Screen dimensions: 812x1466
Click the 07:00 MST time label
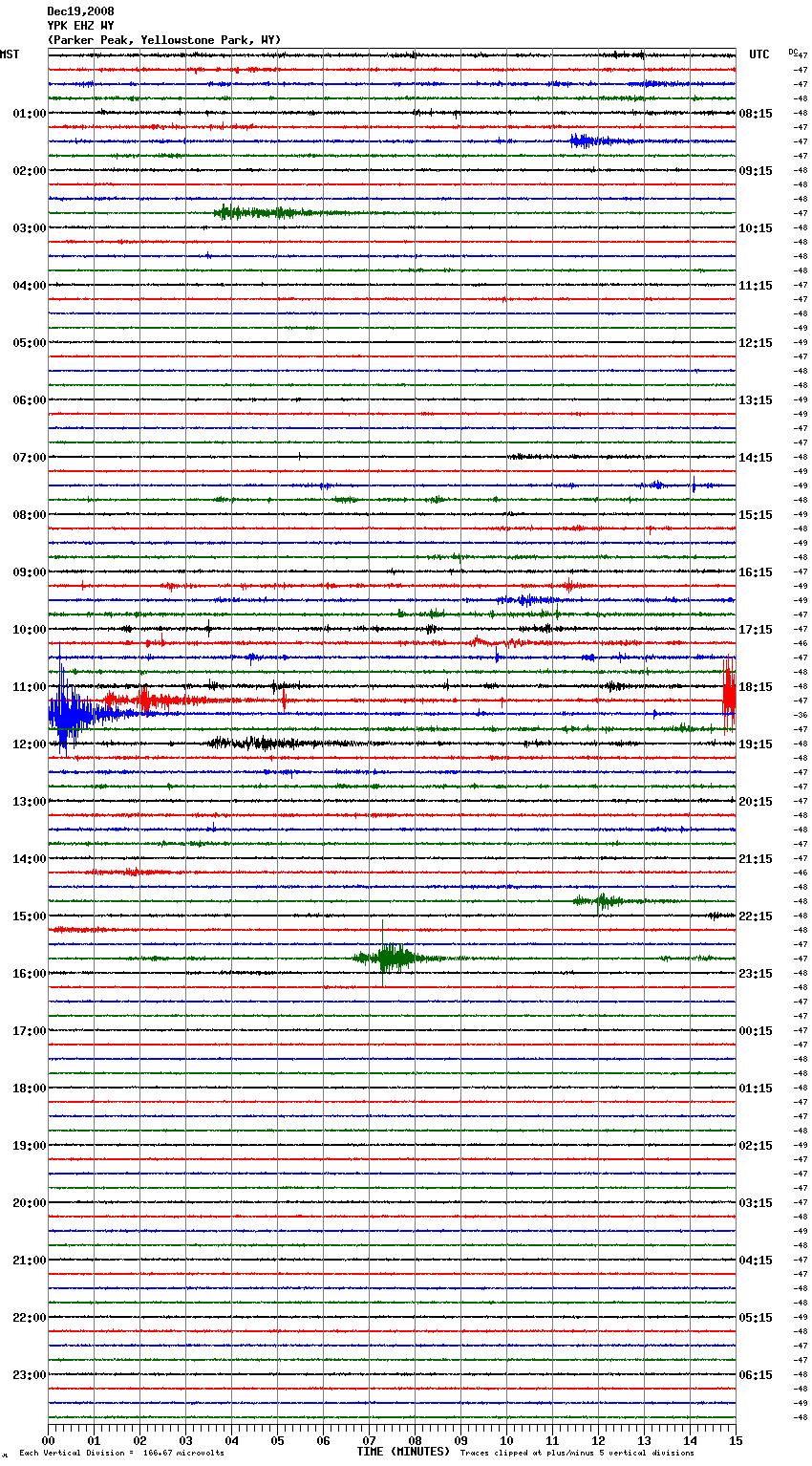point(30,458)
